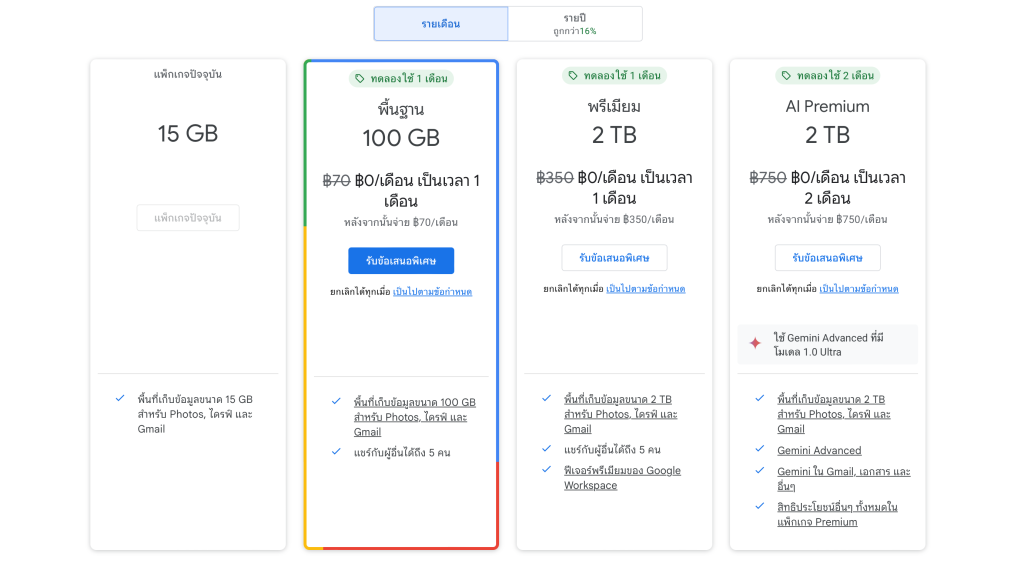Open ฟีเจอร์พรีเมียมของ Google Workspace link
Screen dimensions: 1024x580
click(x=622, y=478)
